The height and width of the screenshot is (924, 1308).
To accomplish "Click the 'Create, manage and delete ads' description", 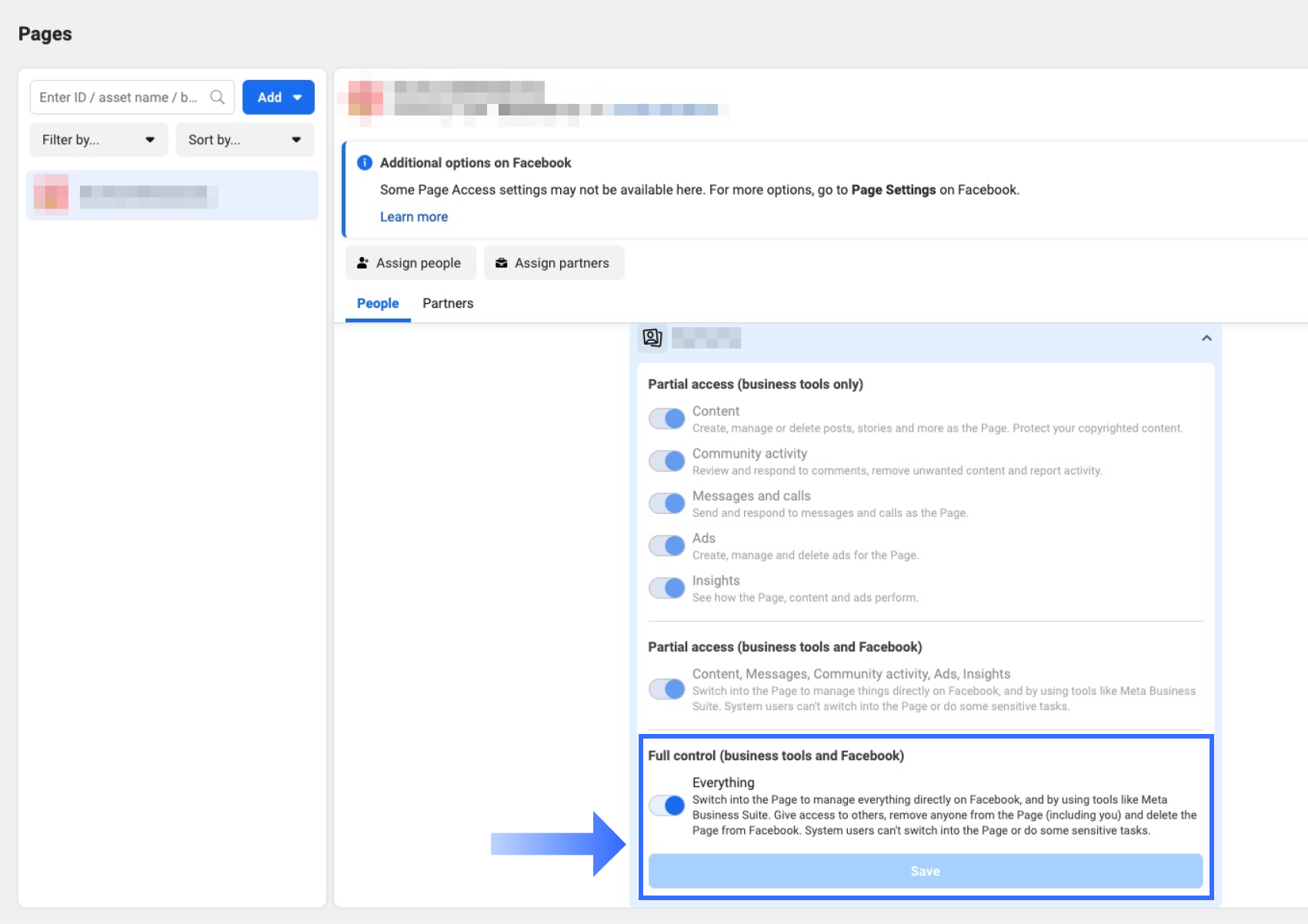I will coord(806,555).
